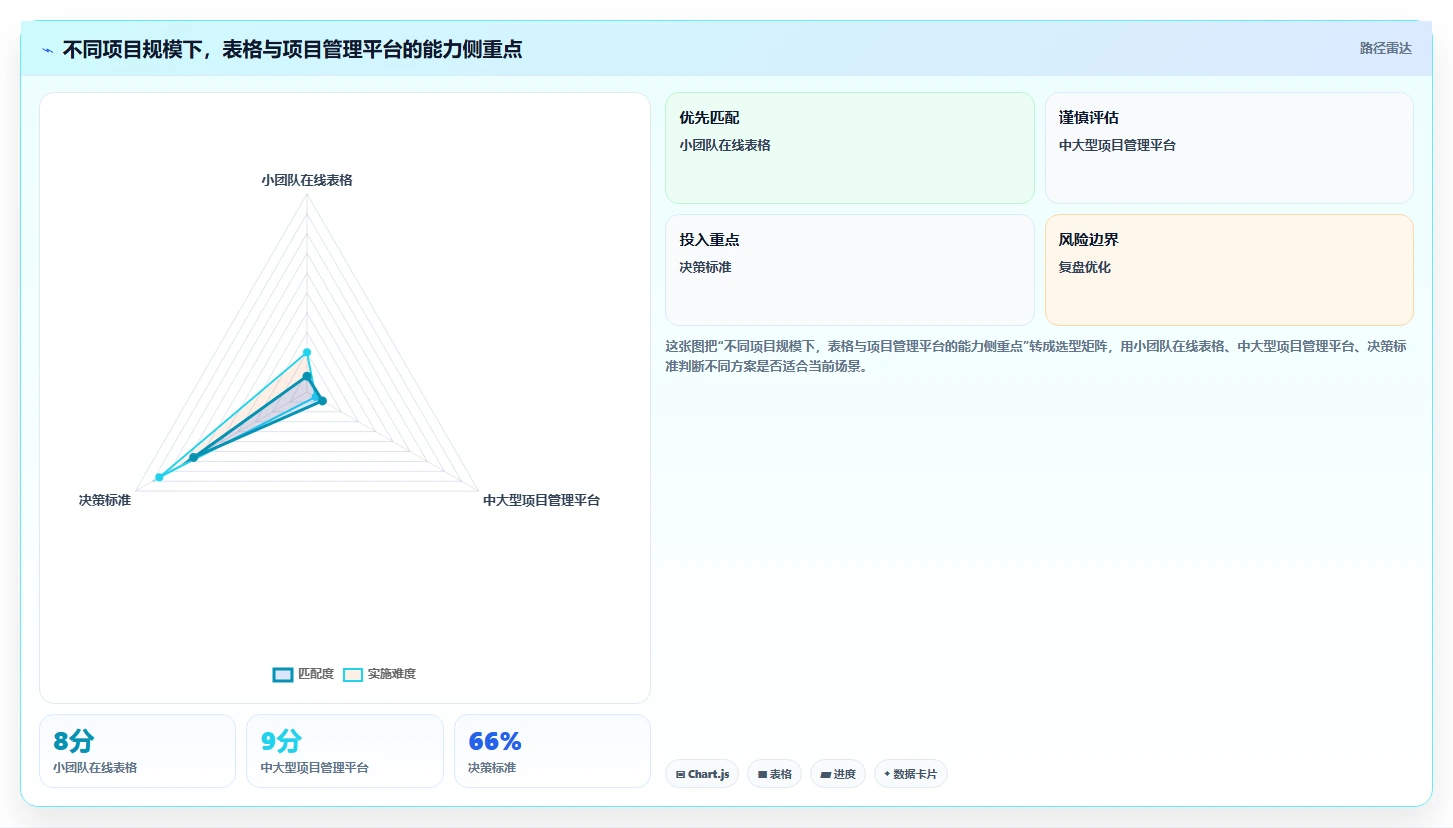This screenshot has width=1453, height=828.
Task: Click the 中大型项目管理平台 radar axis label
Action: pos(541,500)
